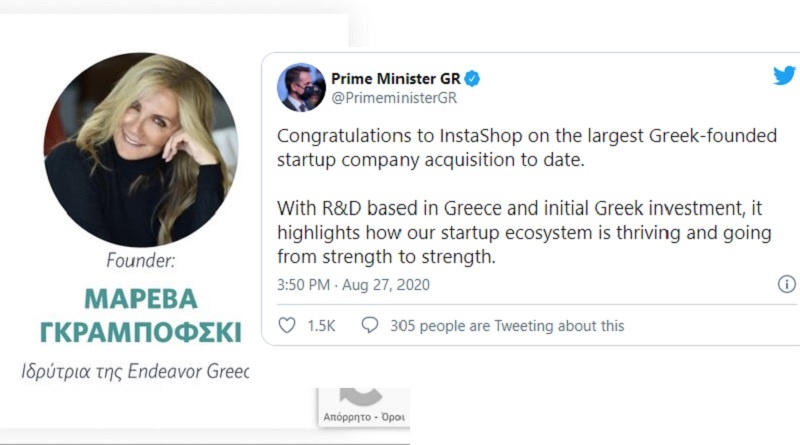Click the 1.5K likes count
The image size is (800, 445).
coord(323,325)
